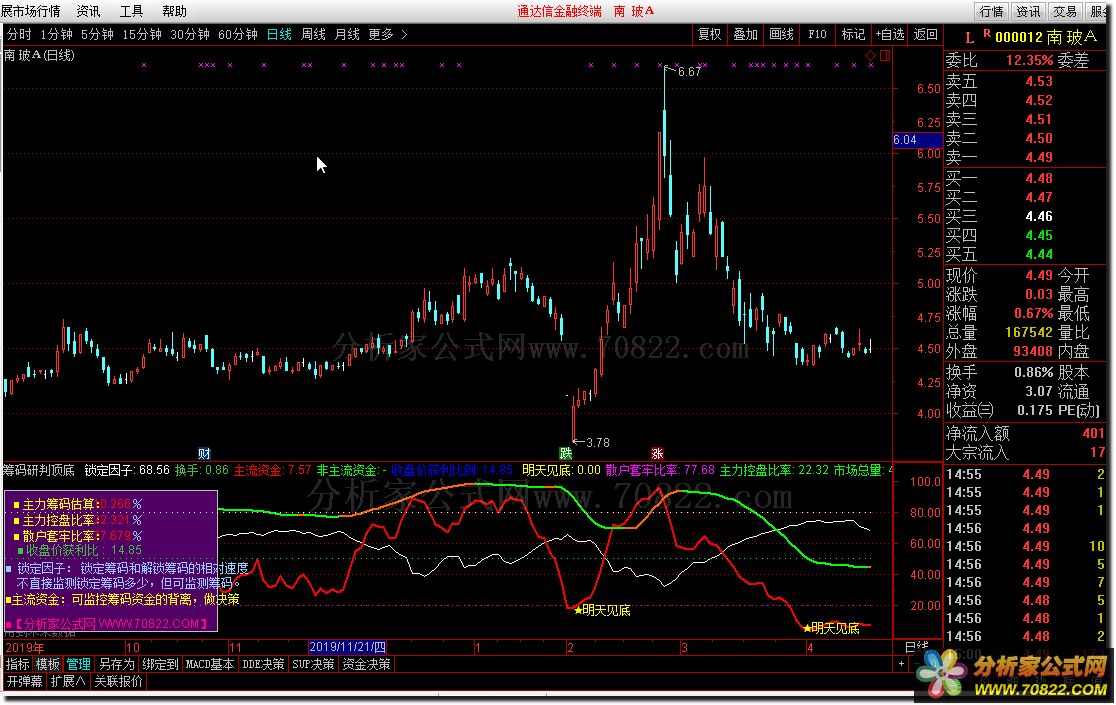Select the 日线 daily period
The width and height of the screenshot is (1116, 705).
coord(279,34)
